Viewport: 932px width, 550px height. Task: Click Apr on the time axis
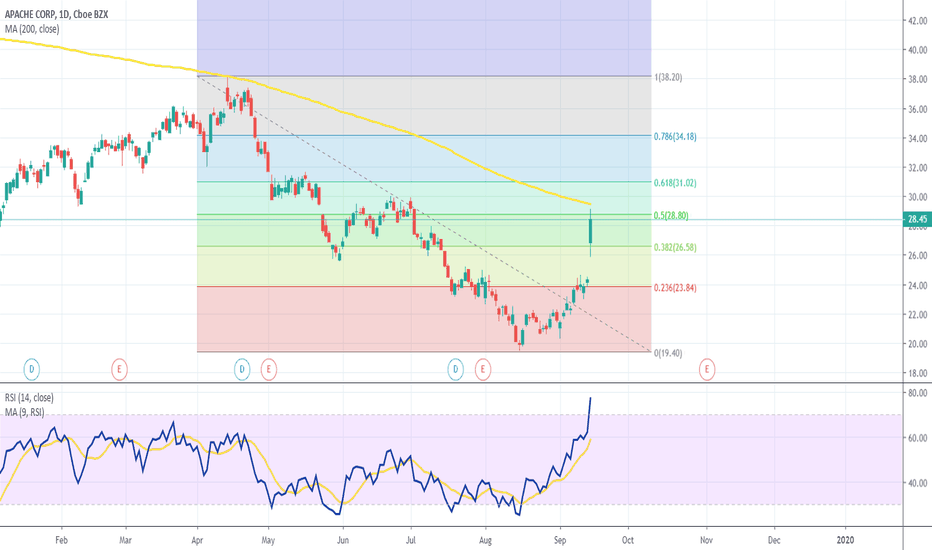[197, 540]
